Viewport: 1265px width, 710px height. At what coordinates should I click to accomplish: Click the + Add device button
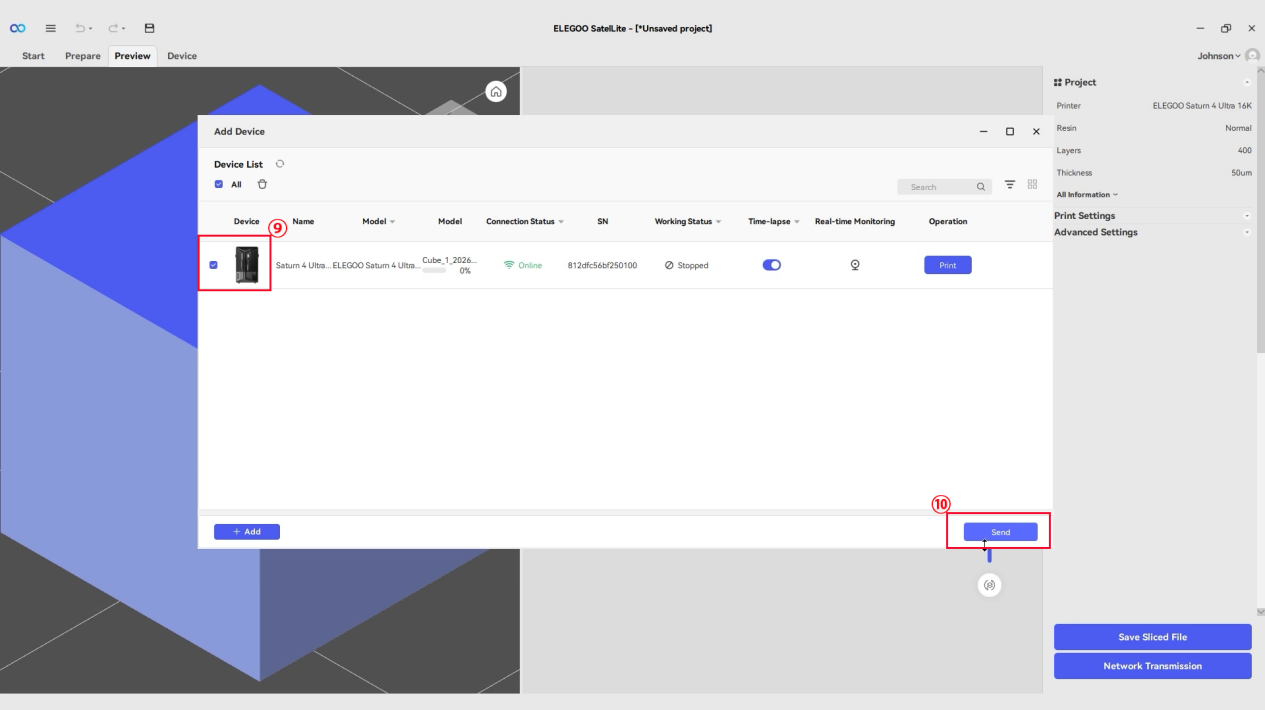click(247, 532)
